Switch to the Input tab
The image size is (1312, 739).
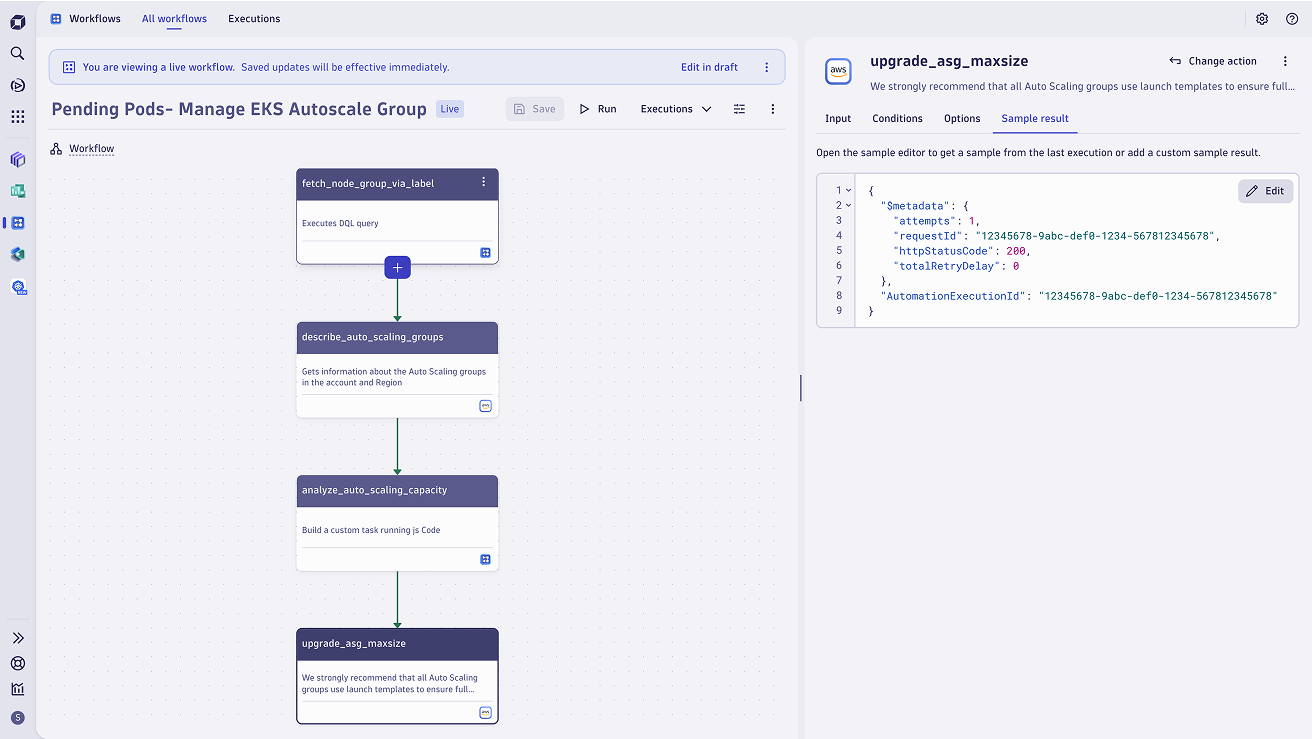pyautogui.click(x=838, y=118)
